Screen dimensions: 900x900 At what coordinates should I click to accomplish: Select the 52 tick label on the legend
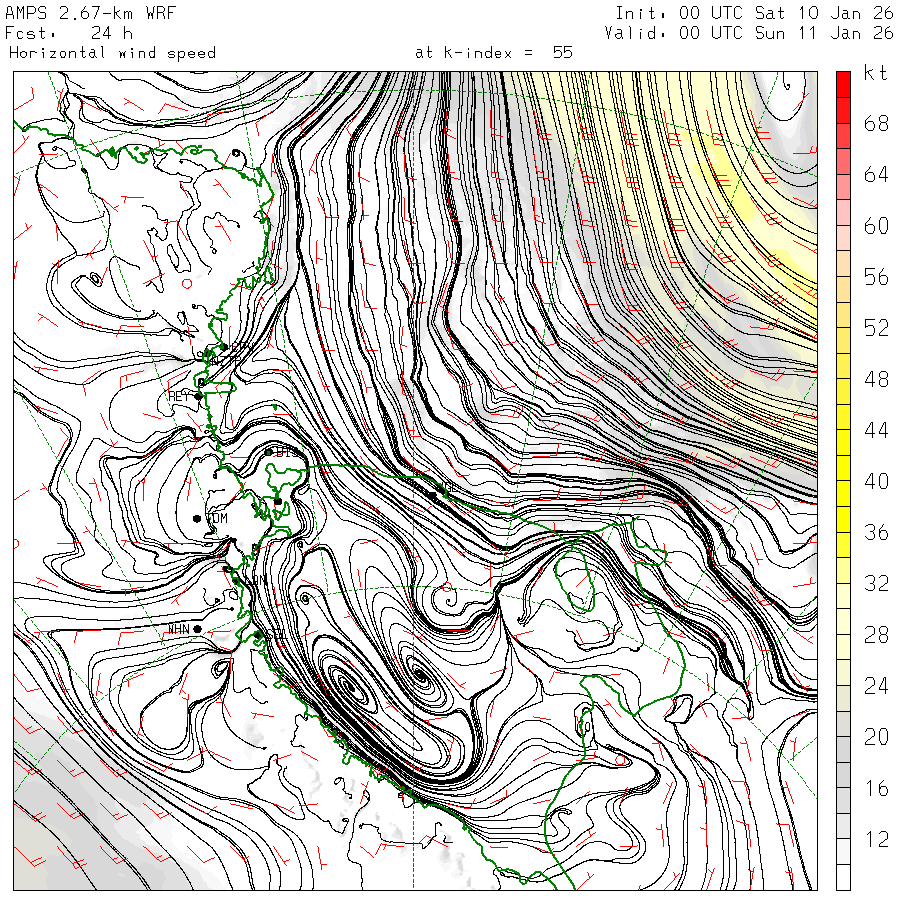[876, 328]
